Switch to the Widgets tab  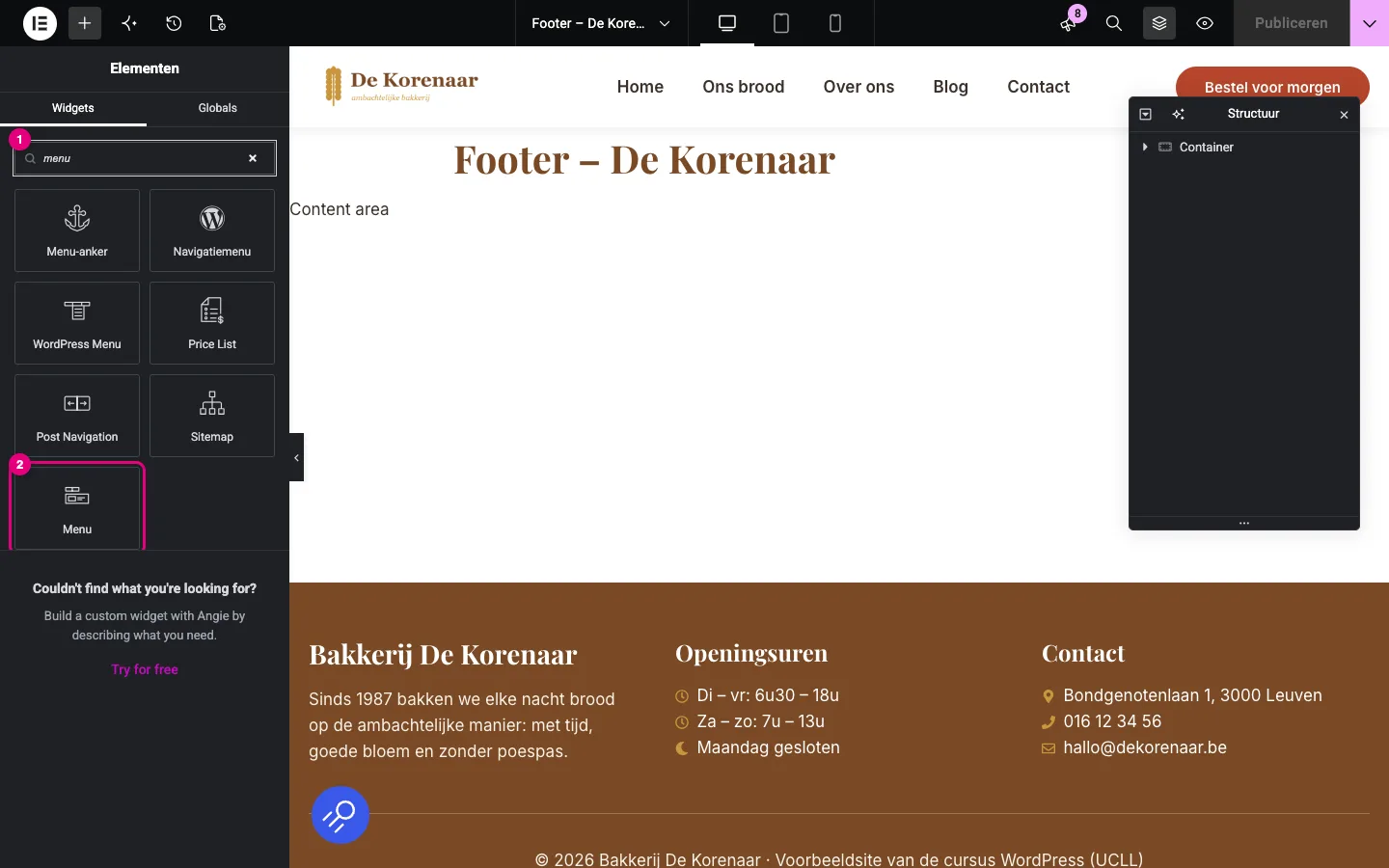73,108
